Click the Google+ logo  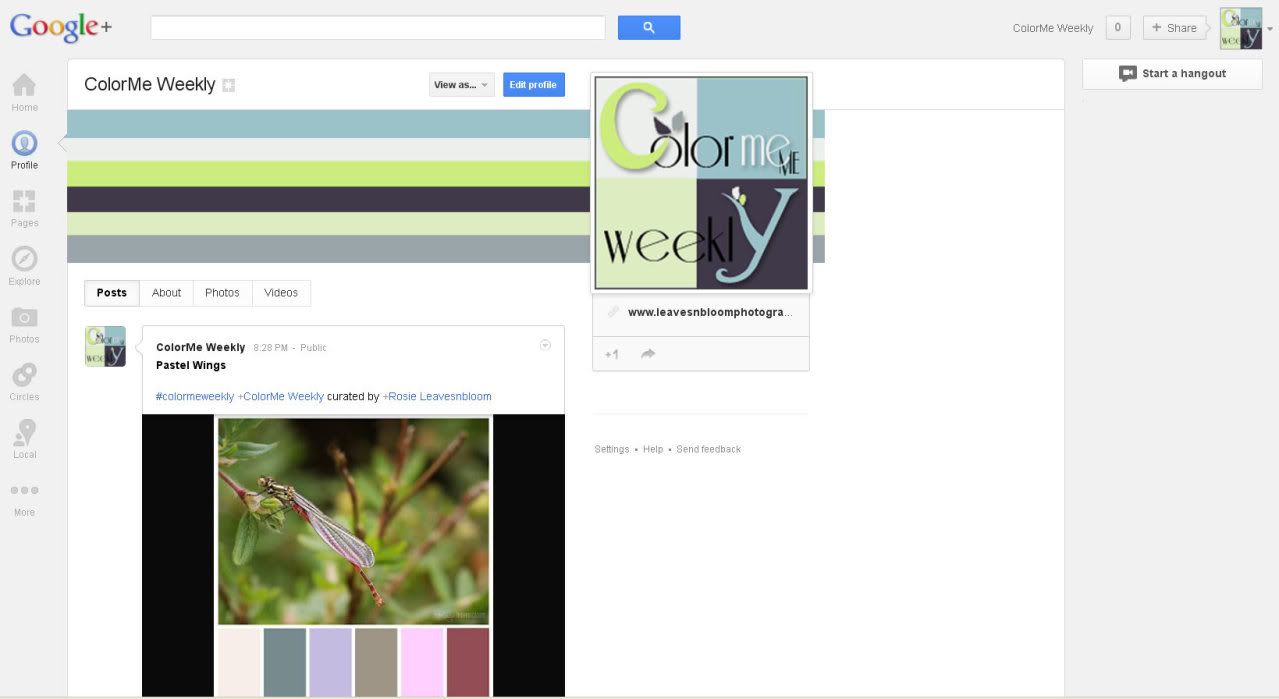pyautogui.click(x=61, y=27)
